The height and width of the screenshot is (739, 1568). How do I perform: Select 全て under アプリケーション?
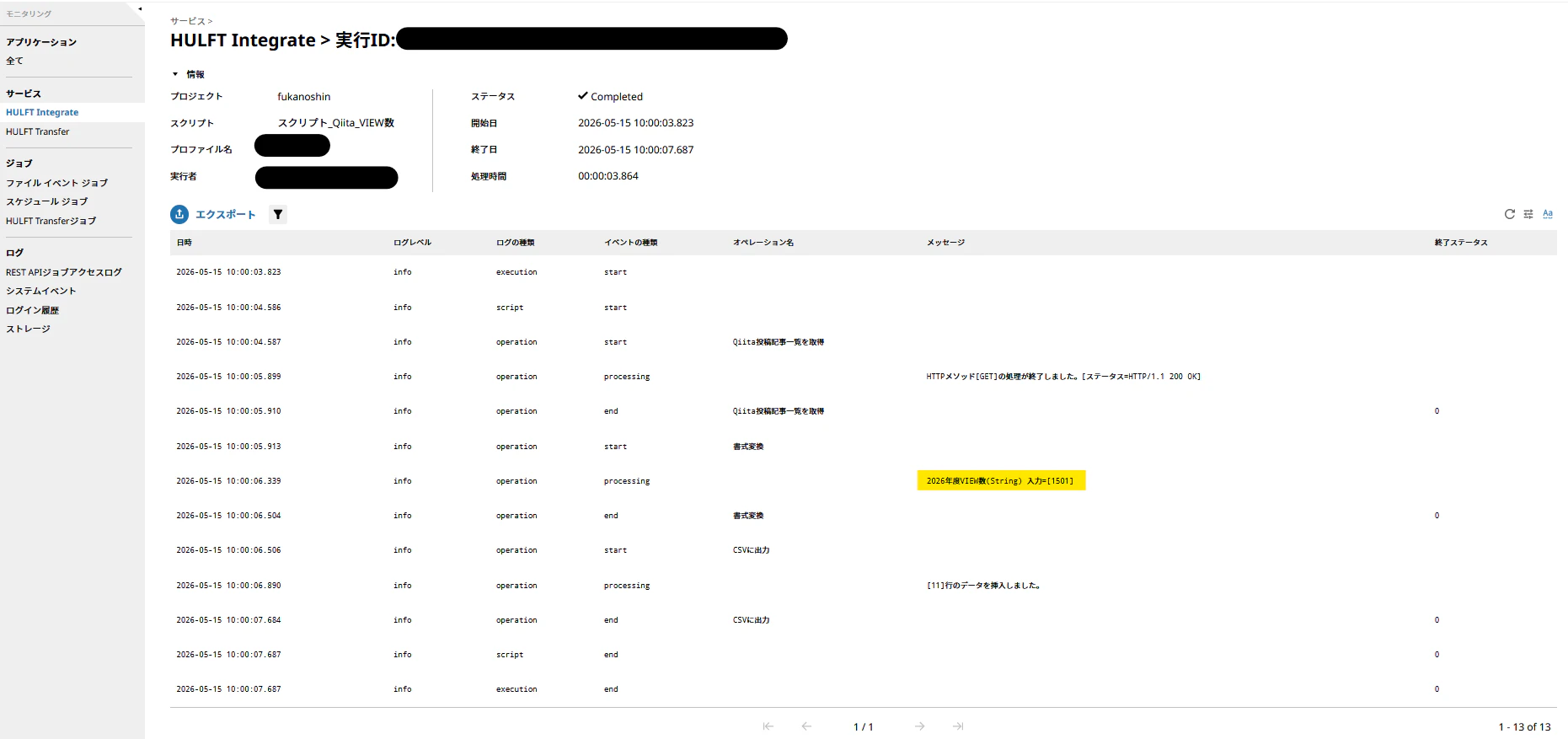click(15, 61)
